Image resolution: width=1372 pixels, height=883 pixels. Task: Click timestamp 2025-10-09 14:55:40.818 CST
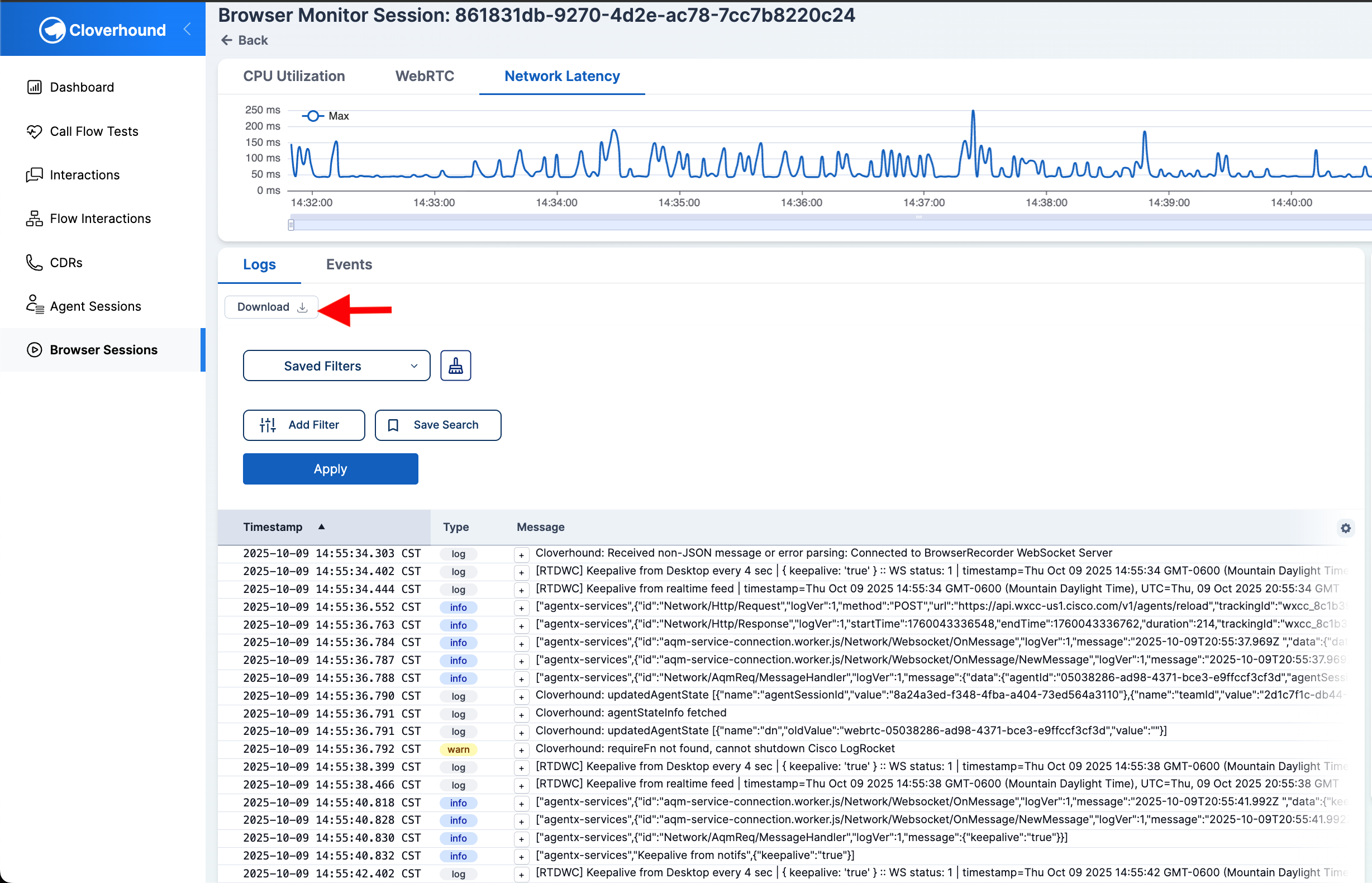[x=332, y=803]
